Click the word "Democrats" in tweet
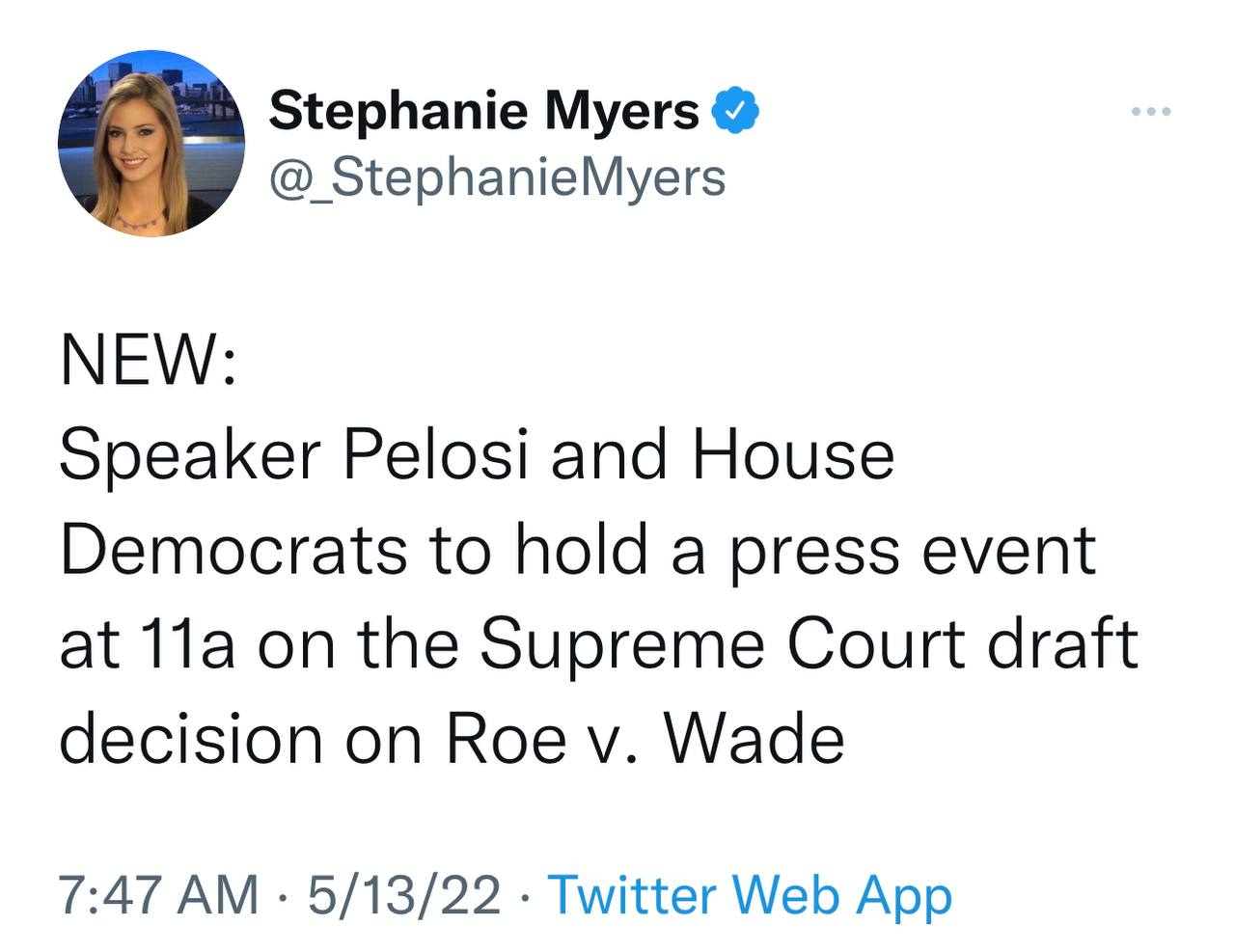The width and height of the screenshot is (1235, 952). coord(233,551)
